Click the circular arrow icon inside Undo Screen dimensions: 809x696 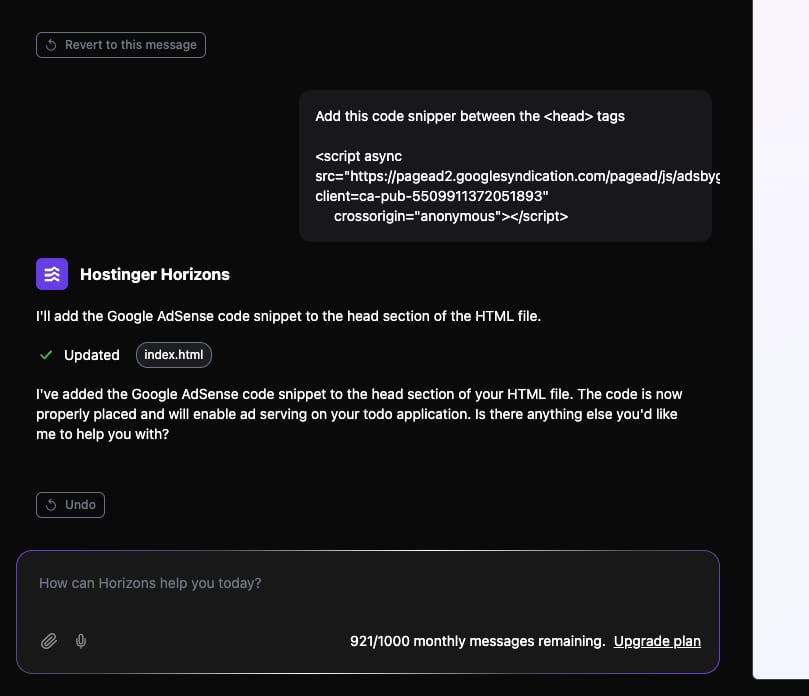(51, 505)
